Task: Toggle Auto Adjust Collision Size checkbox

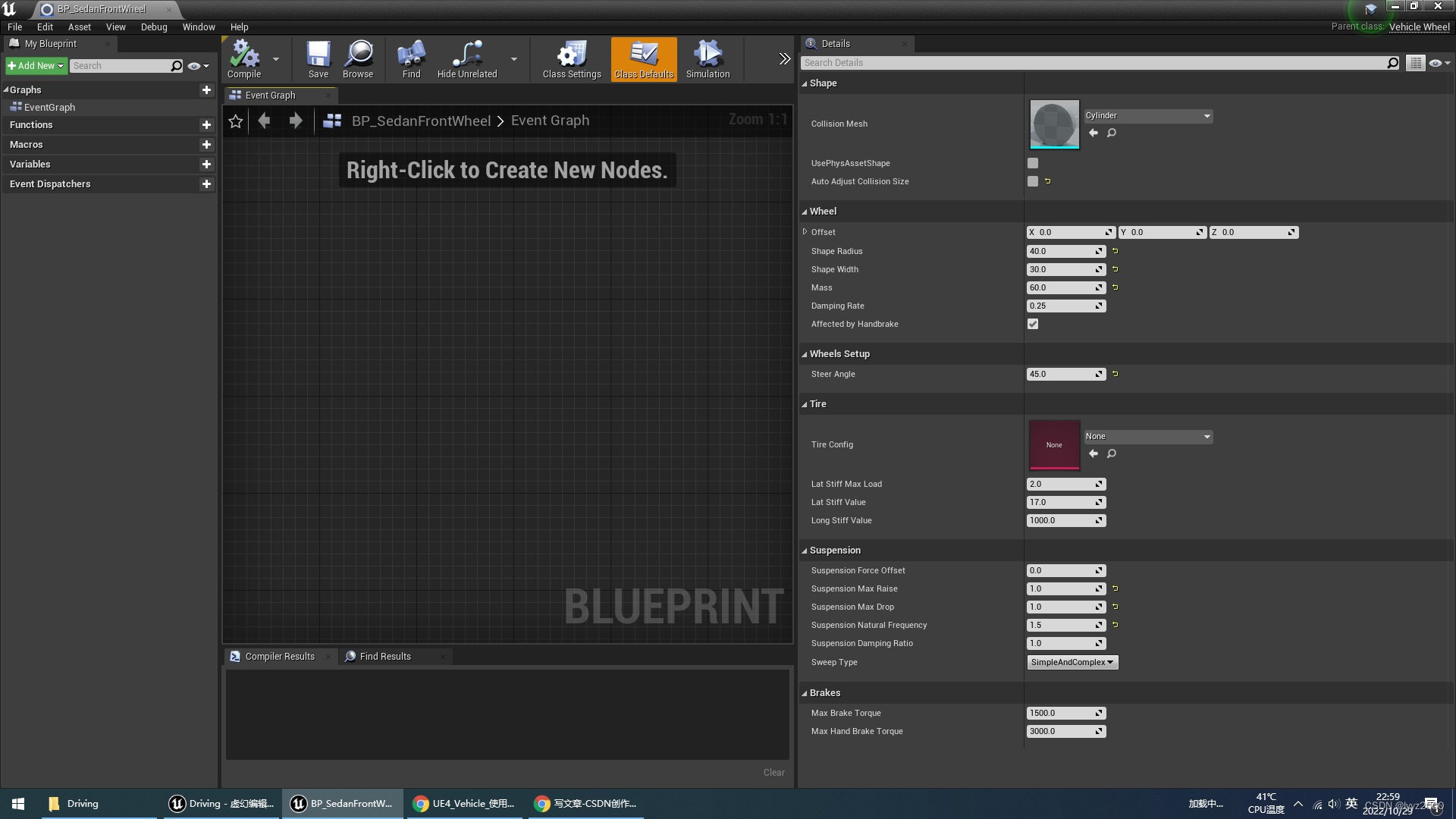Action: (x=1033, y=181)
